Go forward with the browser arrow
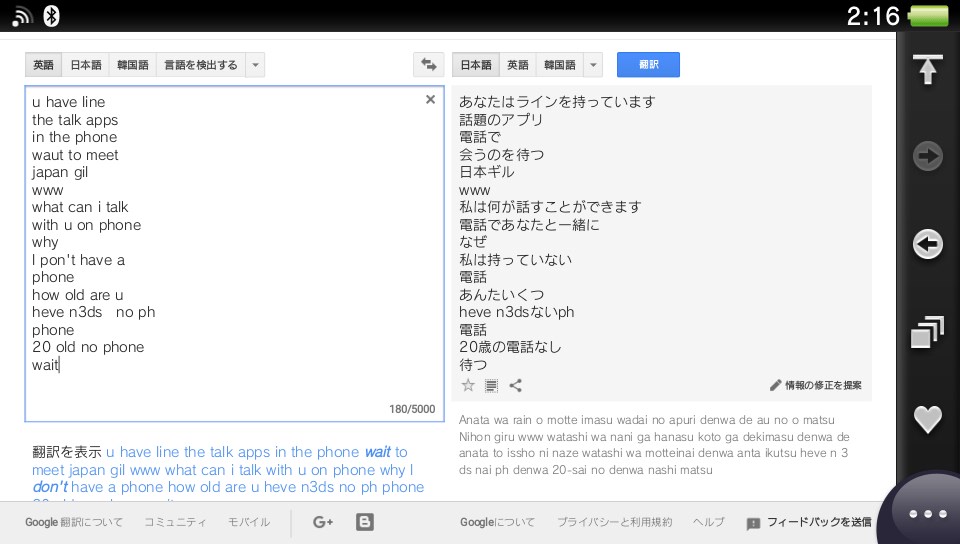 (928, 157)
